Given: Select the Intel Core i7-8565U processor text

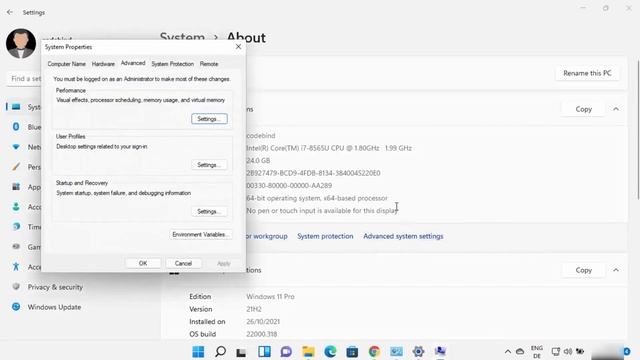Looking at the screenshot, I should pos(329,148).
